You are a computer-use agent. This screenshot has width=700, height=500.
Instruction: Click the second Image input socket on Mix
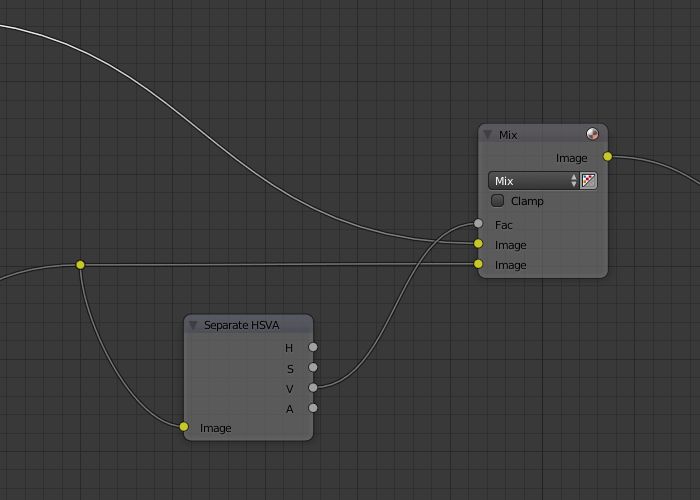[x=478, y=264]
